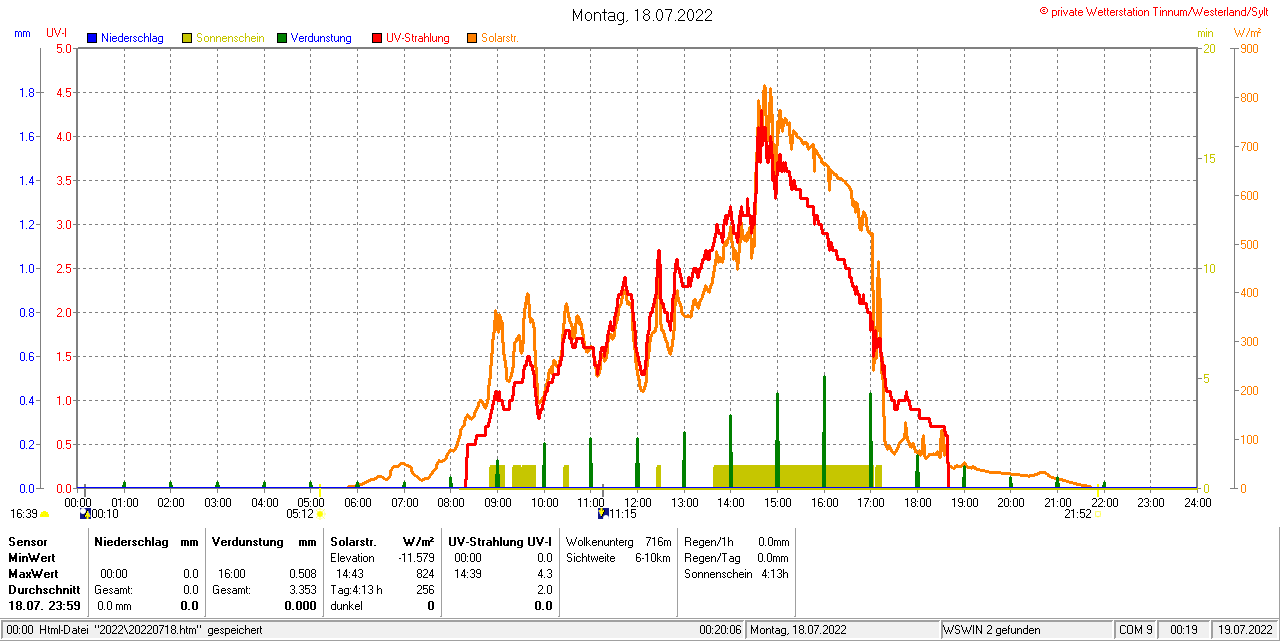Click the UV maximum value 4.3

[544, 574]
